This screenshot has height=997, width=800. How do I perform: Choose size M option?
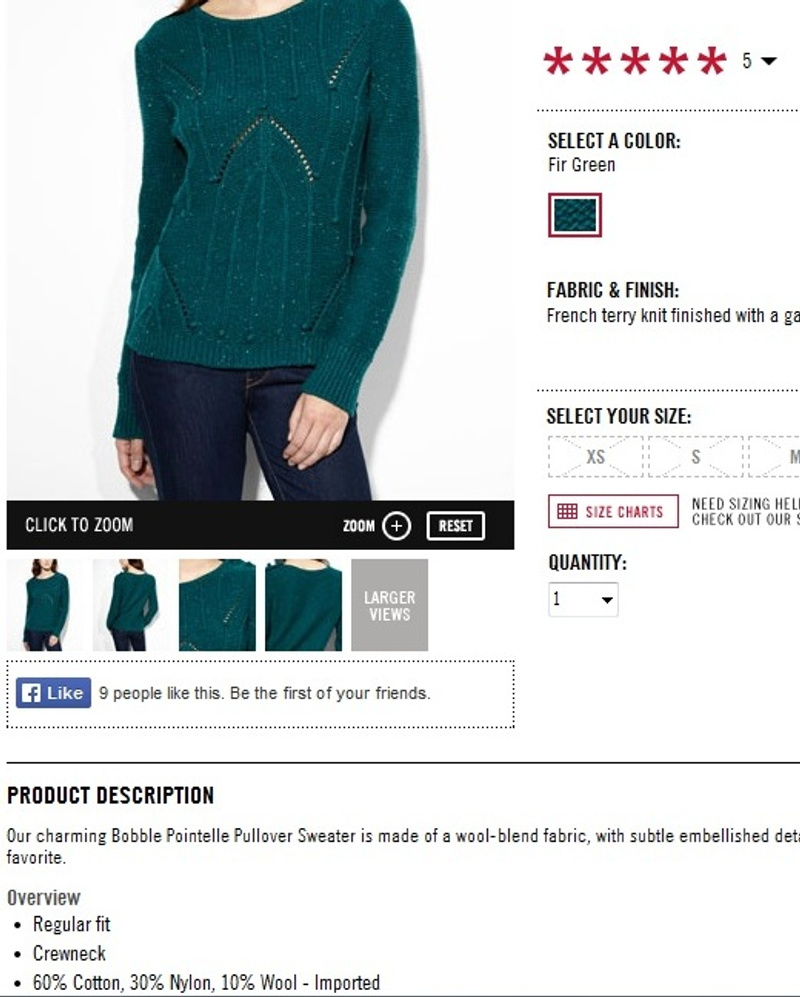pyautogui.click(x=776, y=457)
